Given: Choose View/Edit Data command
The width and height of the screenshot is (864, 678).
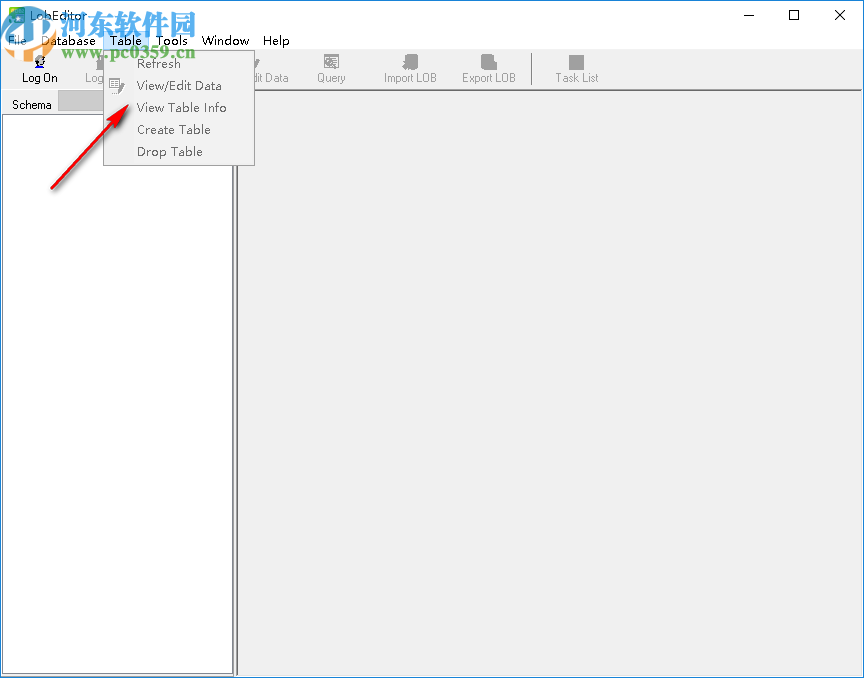Looking at the screenshot, I should [180, 85].
